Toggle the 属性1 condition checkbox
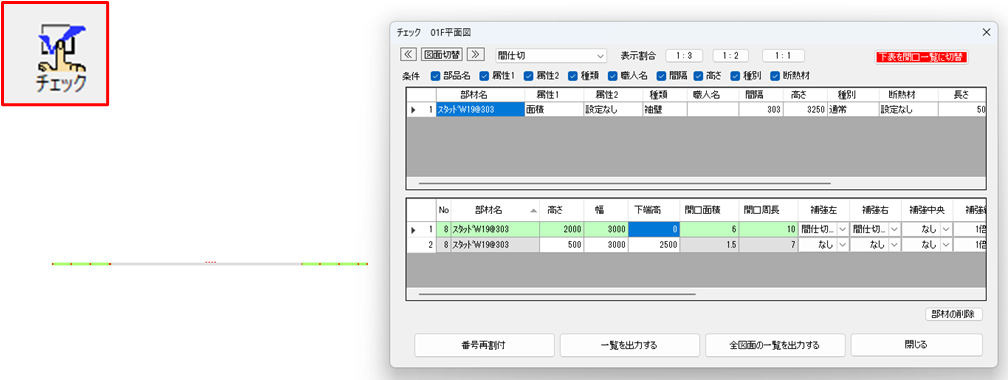The image size is (1008, 380). tap(483, 75)
